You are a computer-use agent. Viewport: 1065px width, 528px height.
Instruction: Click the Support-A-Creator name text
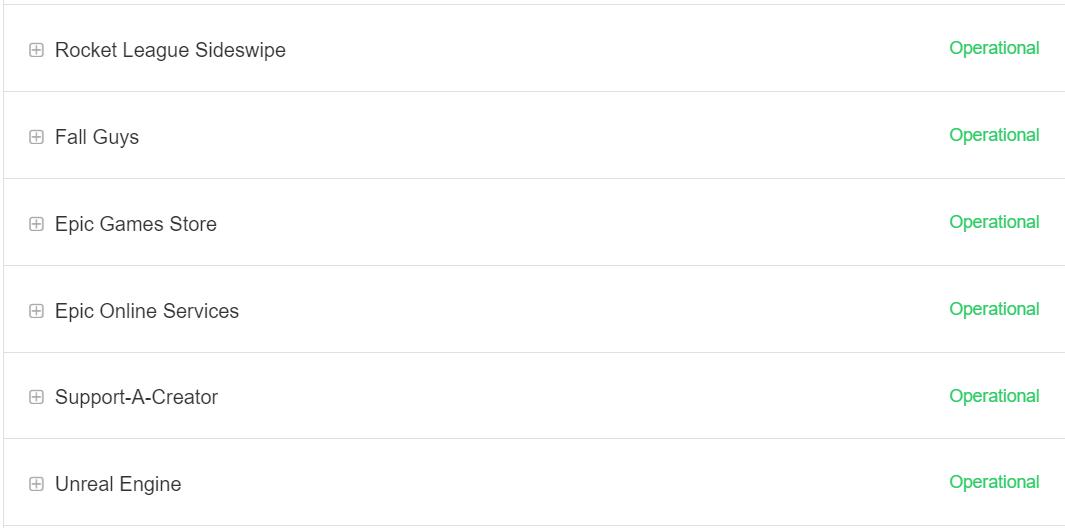click(x=136, y=397)
